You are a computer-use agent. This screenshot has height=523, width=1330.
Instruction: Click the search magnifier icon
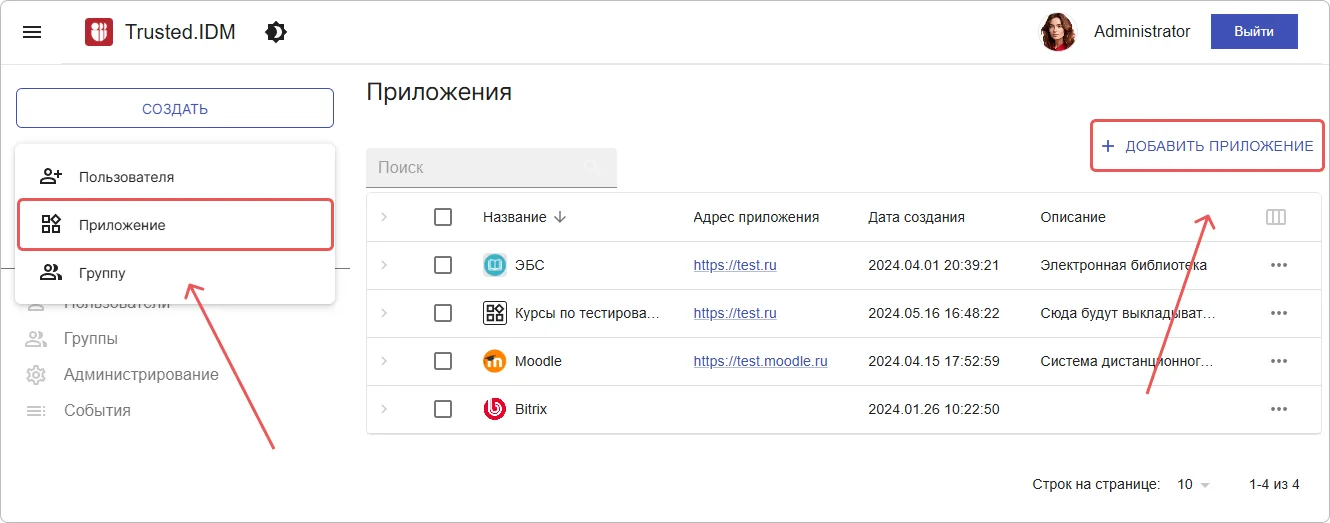click(x=593, y=167)
